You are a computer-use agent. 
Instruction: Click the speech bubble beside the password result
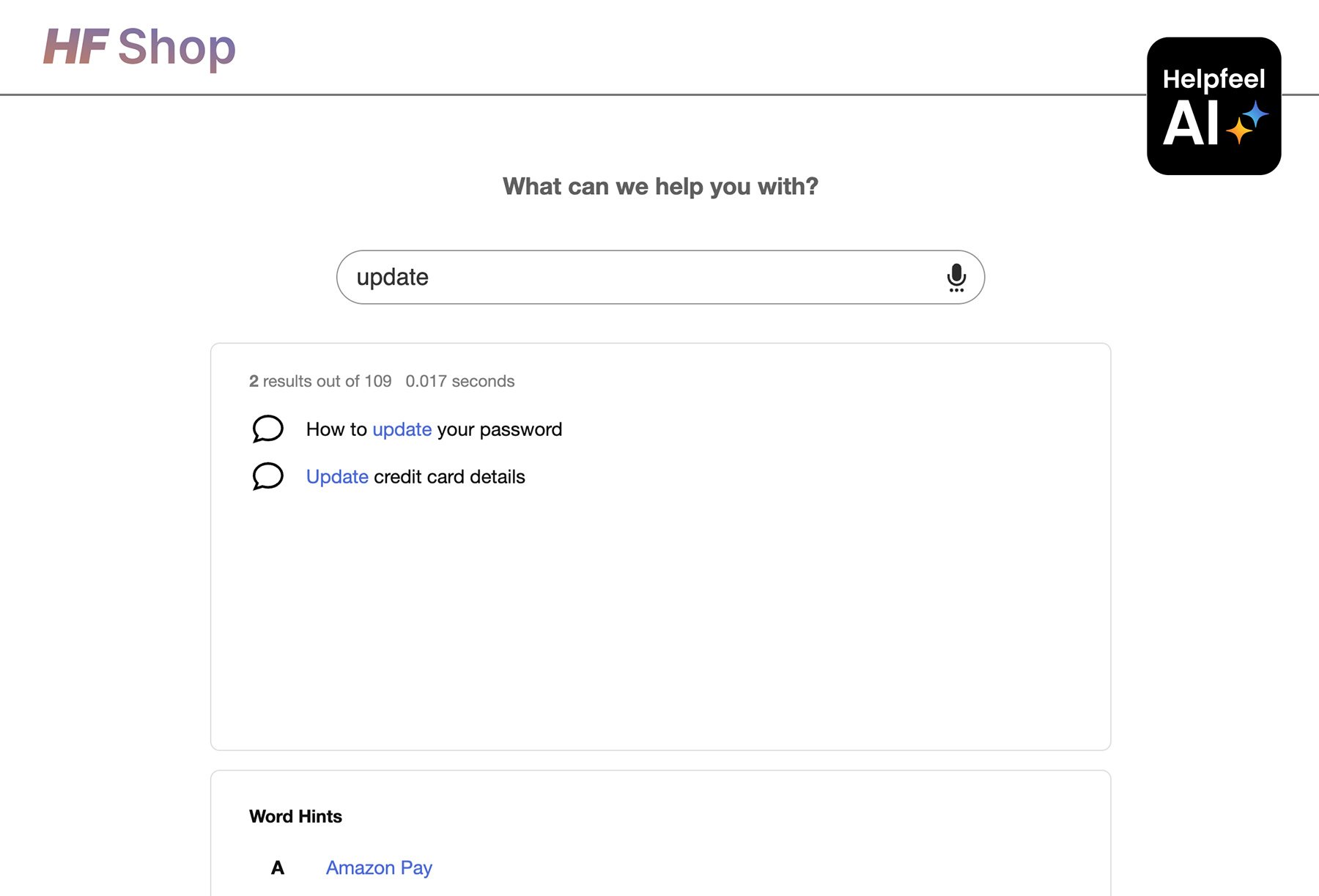pos(268,429)
